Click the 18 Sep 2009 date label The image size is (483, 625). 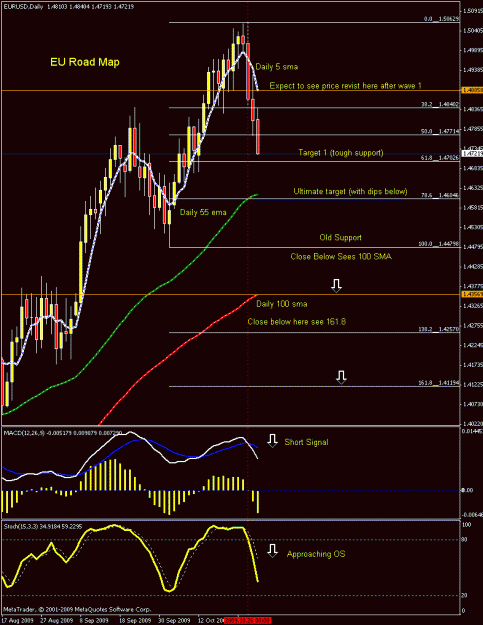(134, 621)
